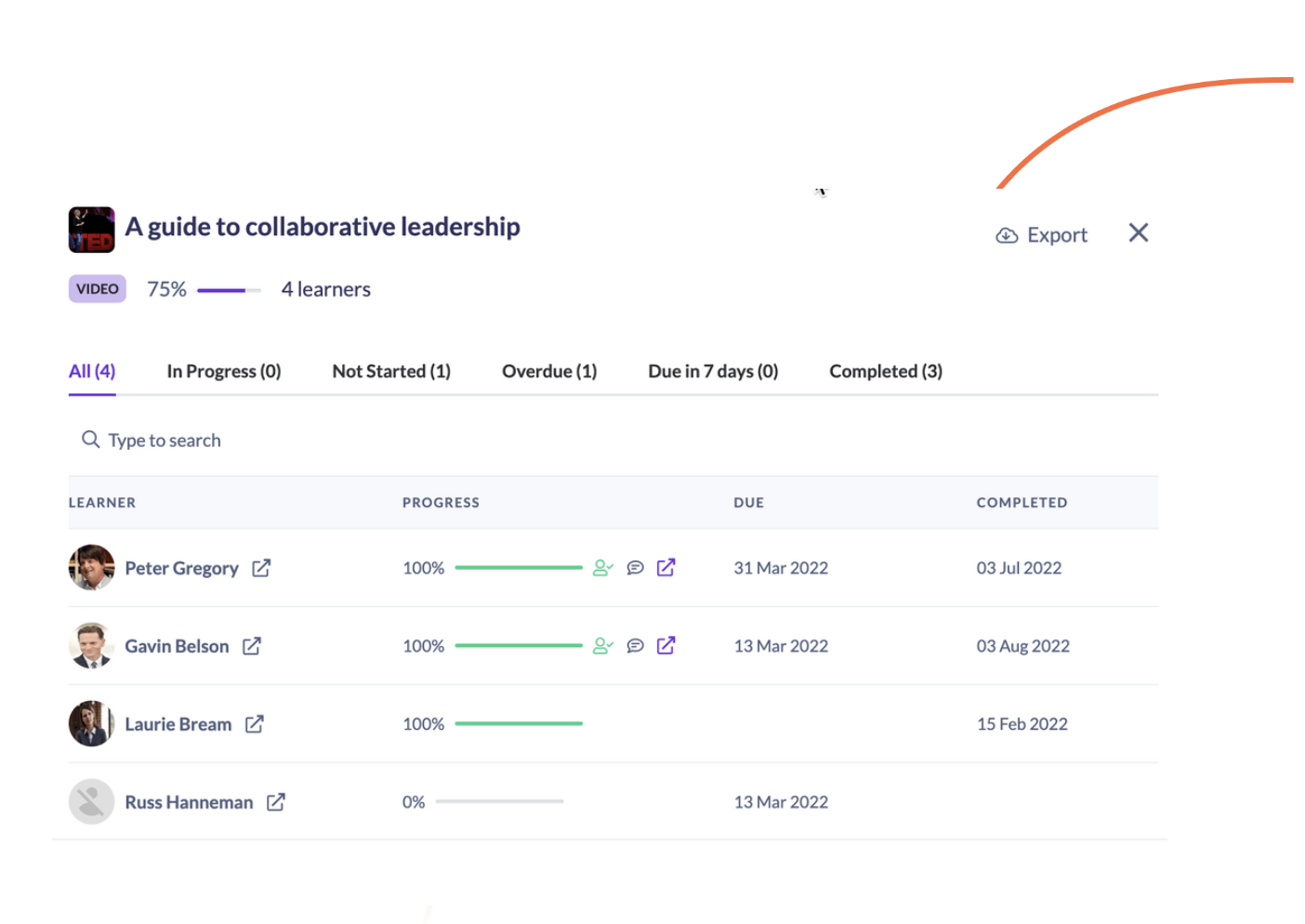Image resolution: width=1305 pixels, height=924 pixels.
Task: Select the Completed (3) tab
Action: point(886,372)
